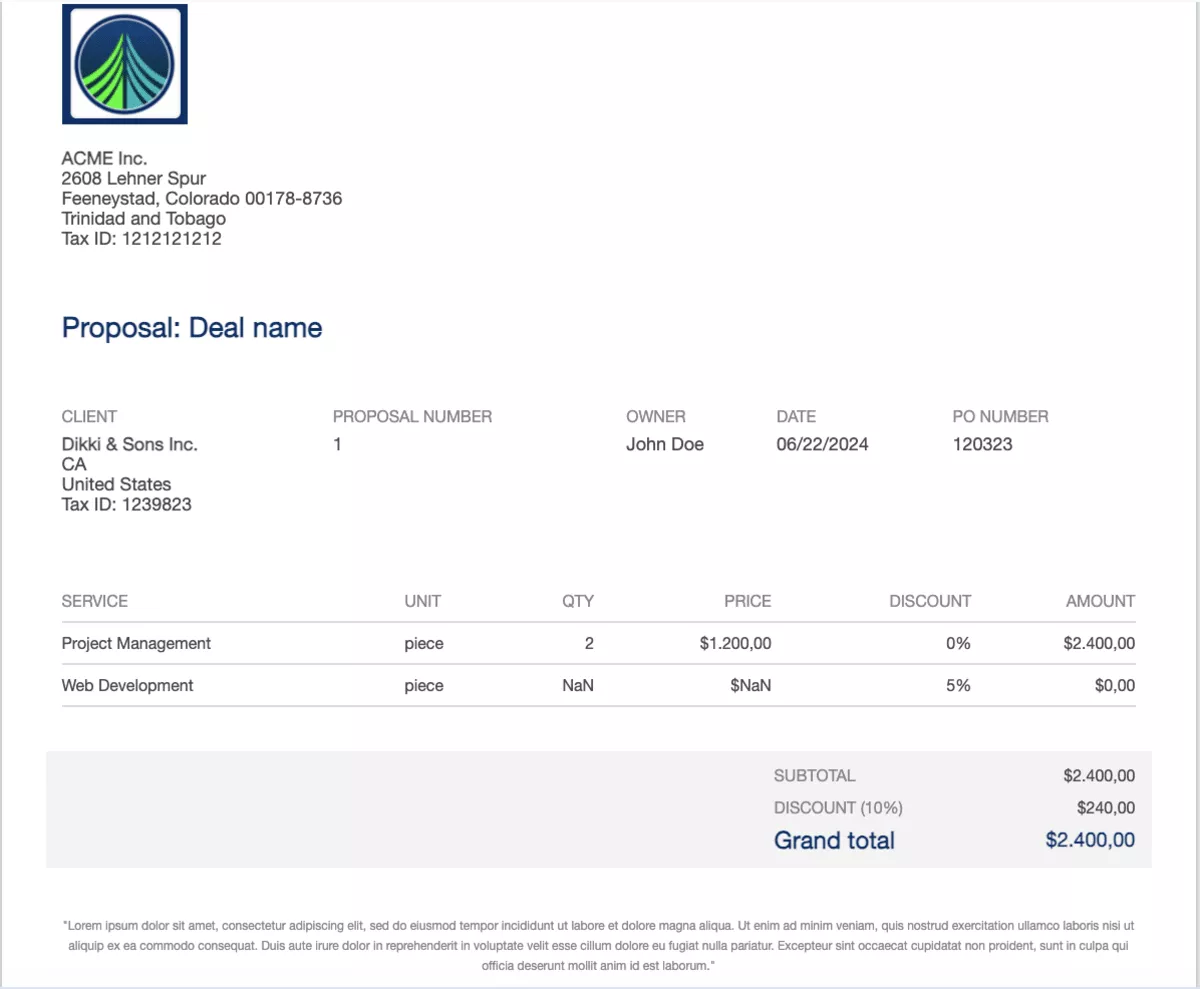Select PO number value '120323'
This screenshot has height=989, width=1200.
pyautogui.click(x=983, y=444)
